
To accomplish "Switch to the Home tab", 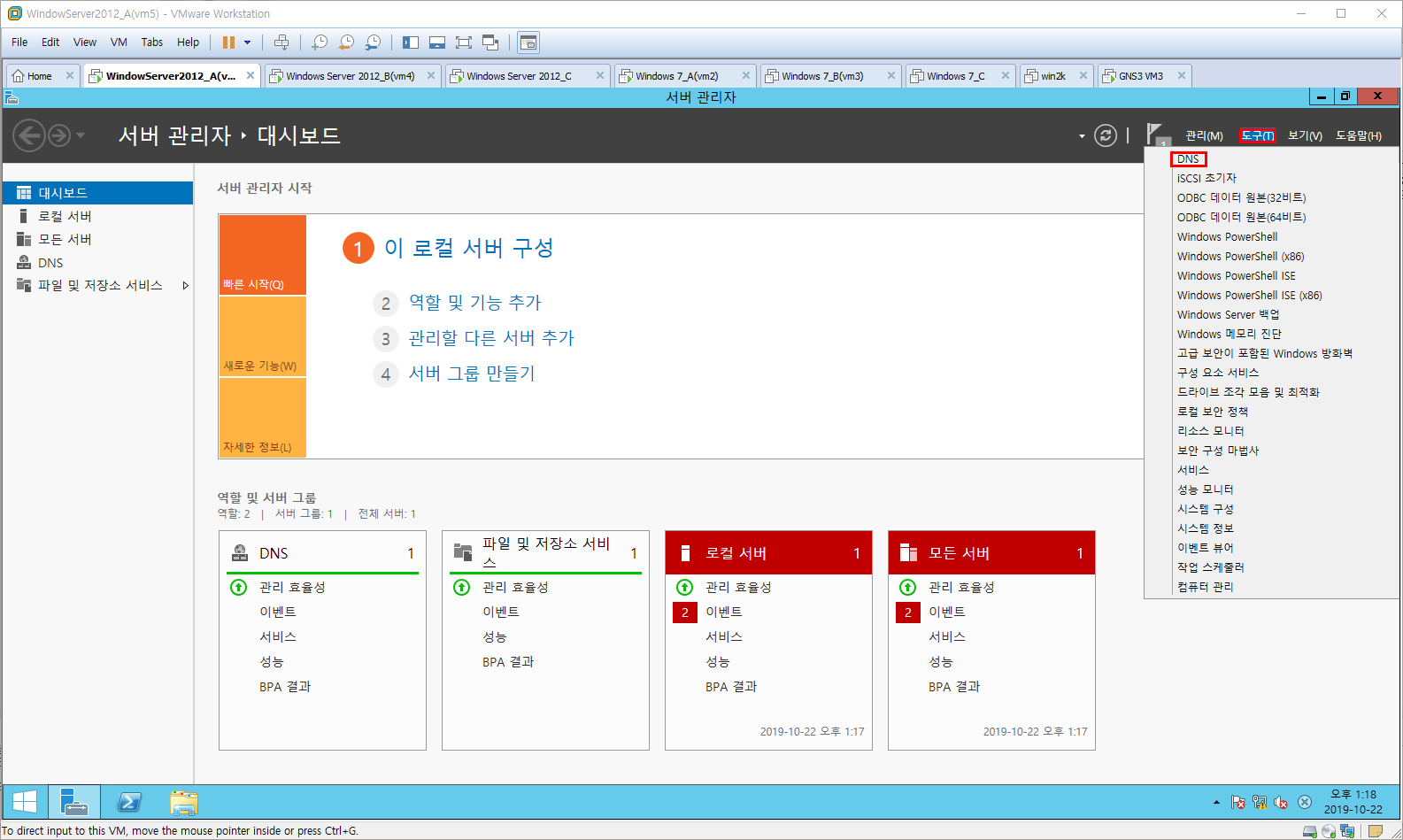I will pyautogui.click(x=39, y=76).
